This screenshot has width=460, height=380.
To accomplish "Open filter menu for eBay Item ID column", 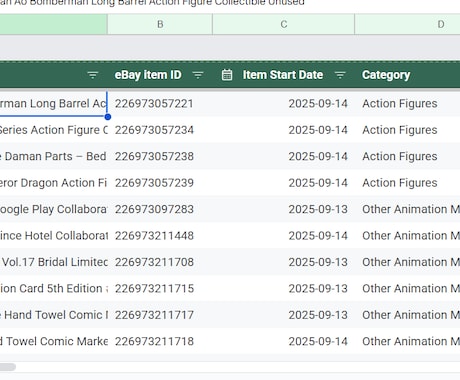I will pyautogui.click(x=198, y=75).
